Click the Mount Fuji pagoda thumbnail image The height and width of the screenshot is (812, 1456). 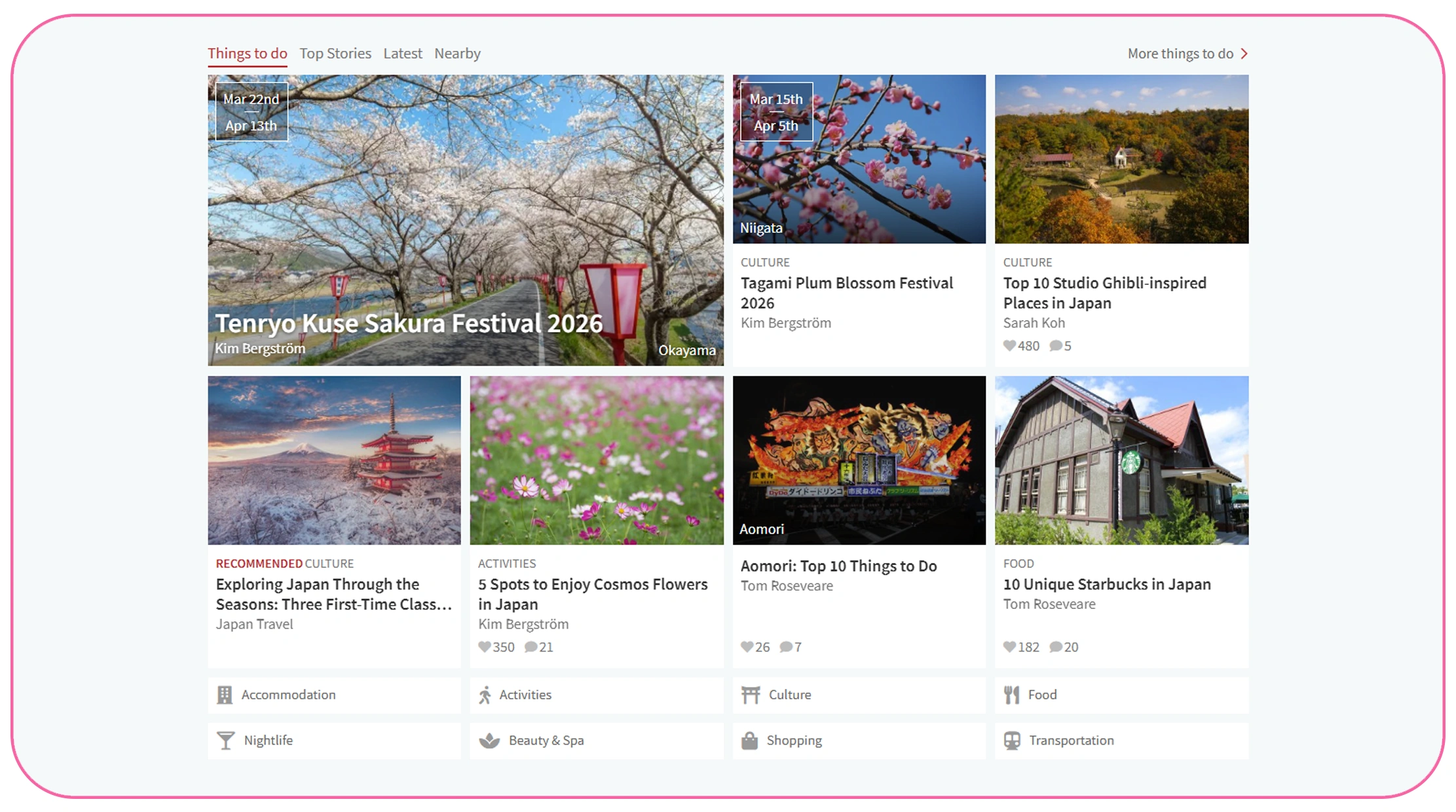point(334,460)
